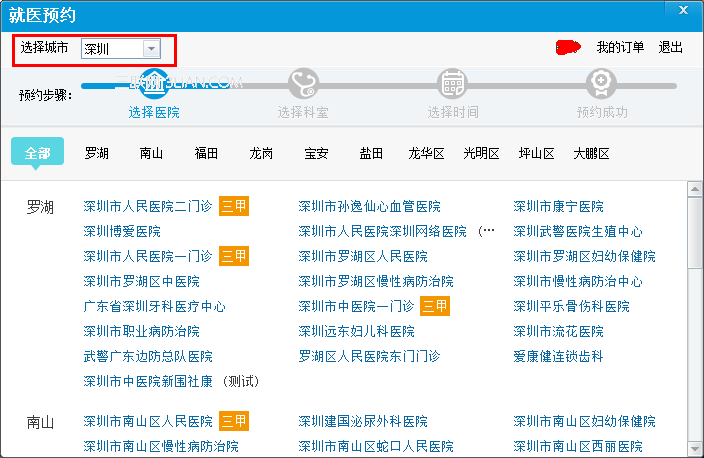Click the 三甲 badge beside 深圳市中医院一门诊

click(x=435, y=306)
